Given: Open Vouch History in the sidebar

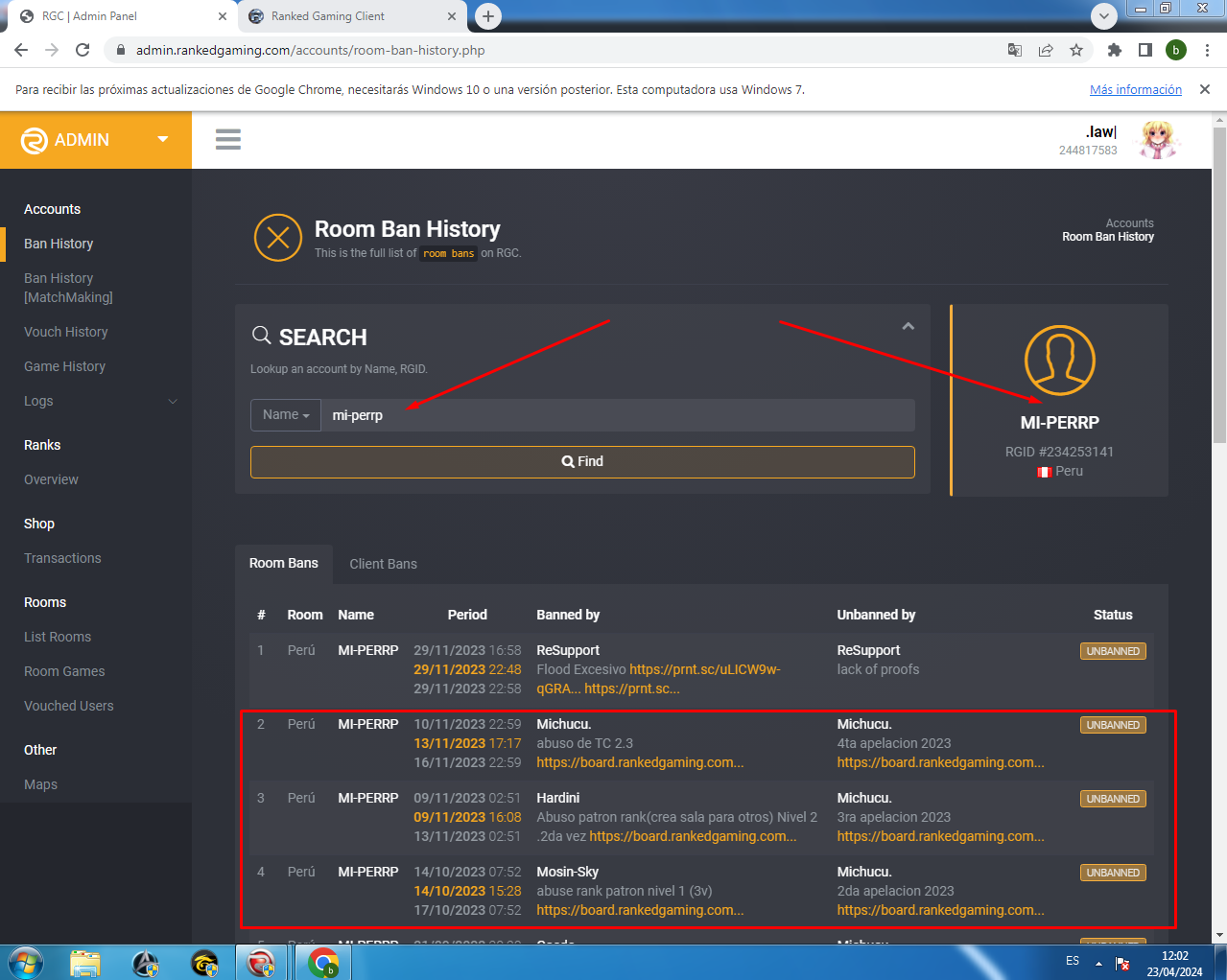Looking at the screenshot, I should (x=66, y=332).
